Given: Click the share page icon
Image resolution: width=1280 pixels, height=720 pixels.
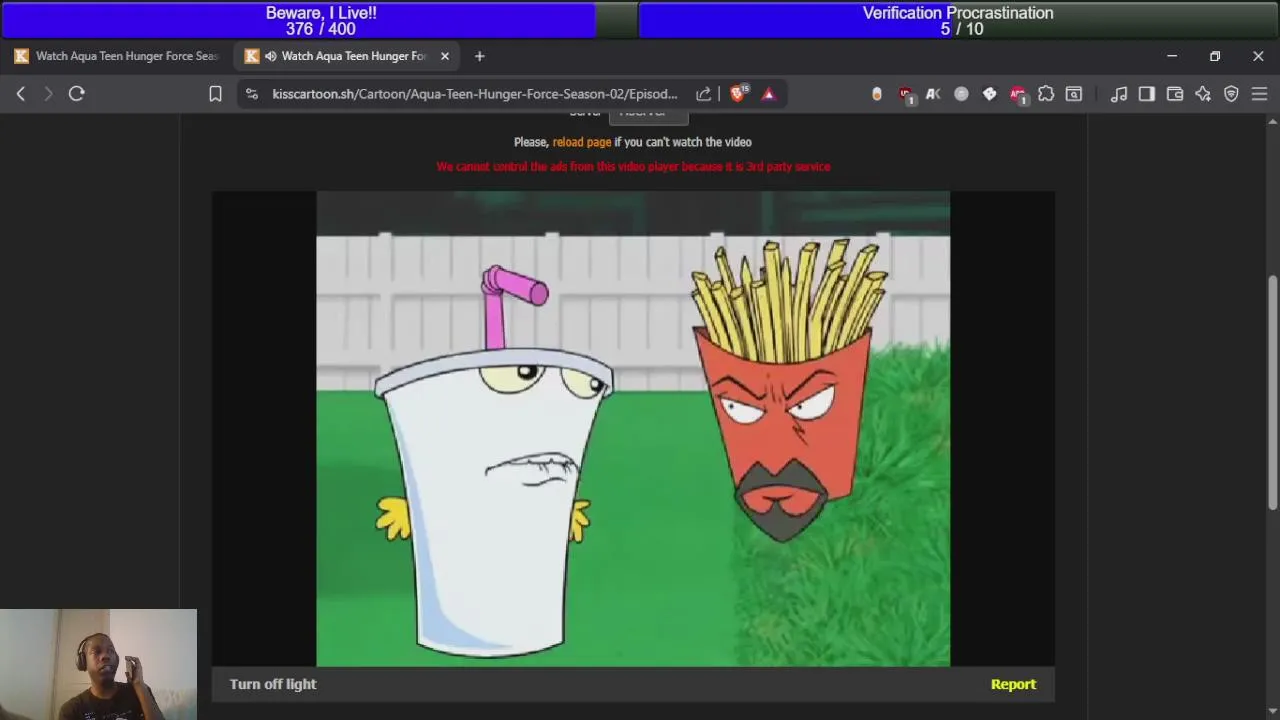Looking at the screenshot, I should point(704,94).
